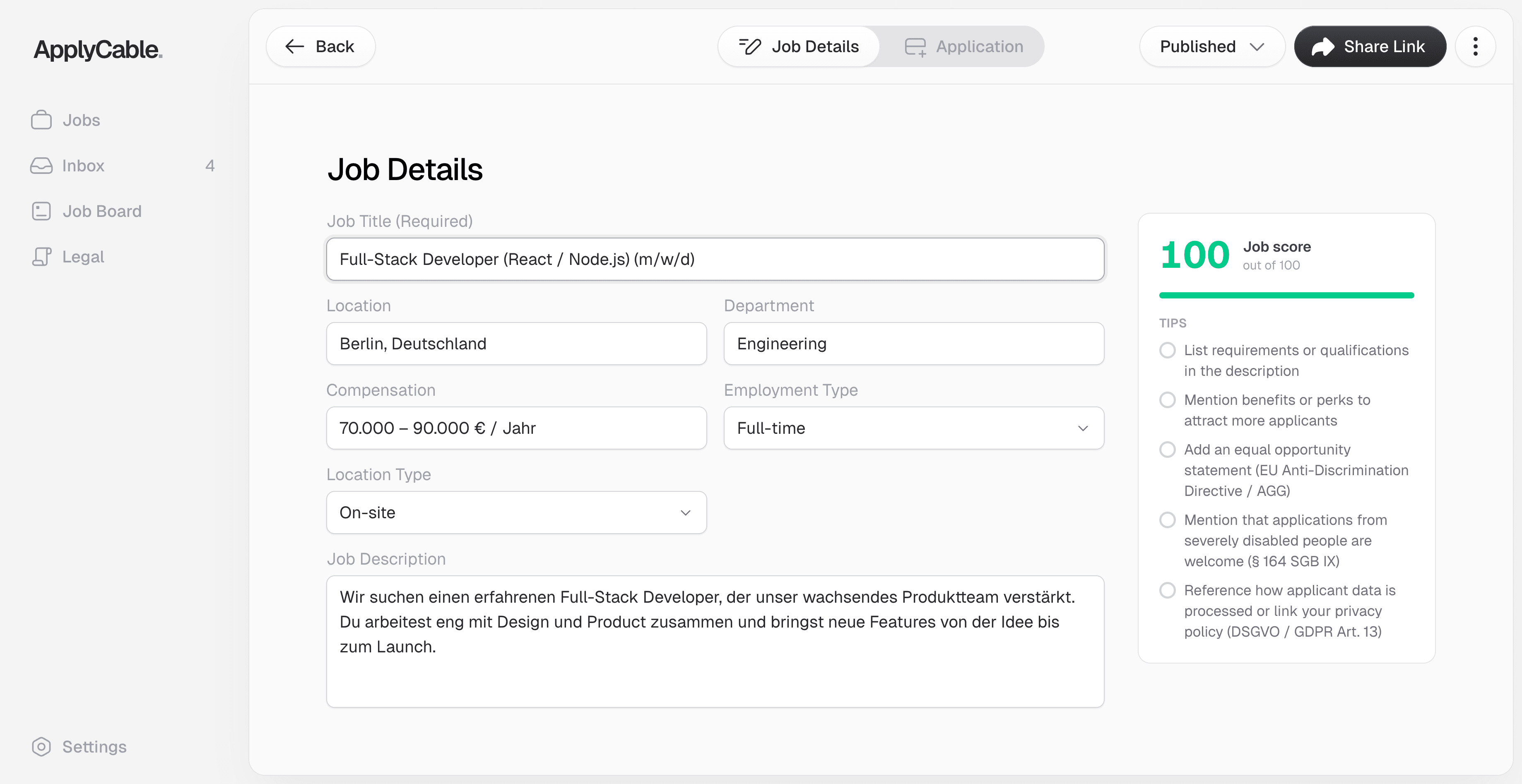1522x784 pixels.
Task: Toggle the list requirements tip circle
Action: click(x=1167, y=350)
